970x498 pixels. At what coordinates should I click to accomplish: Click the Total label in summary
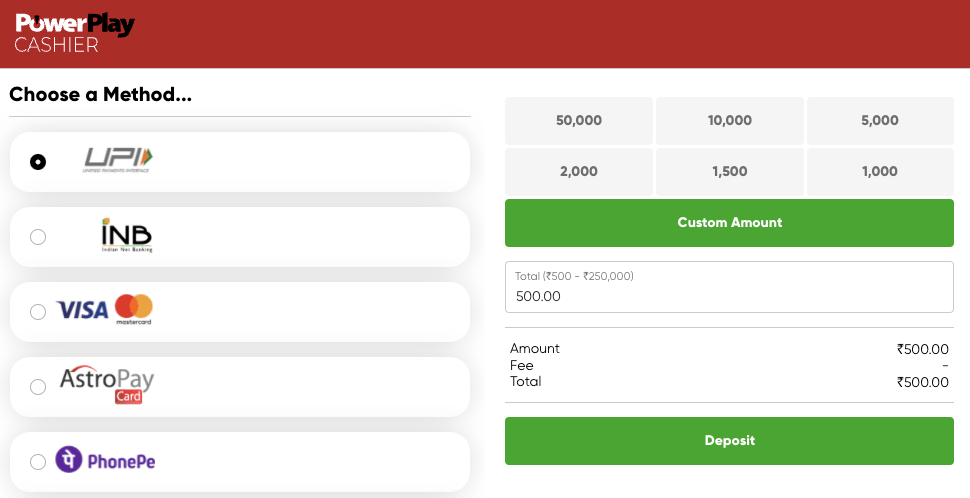click(525, 381)
